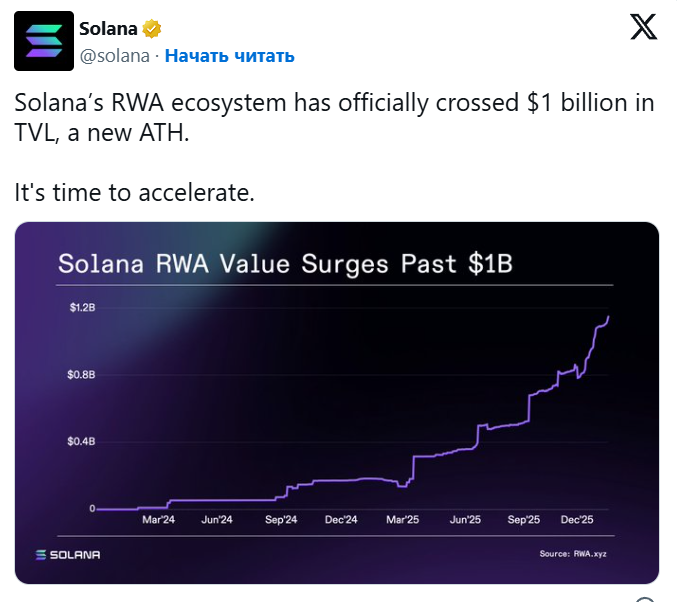Screen dimensions: 677x602
Task: Click the verified badge beside Solana
Action: (x=154, y=27)
